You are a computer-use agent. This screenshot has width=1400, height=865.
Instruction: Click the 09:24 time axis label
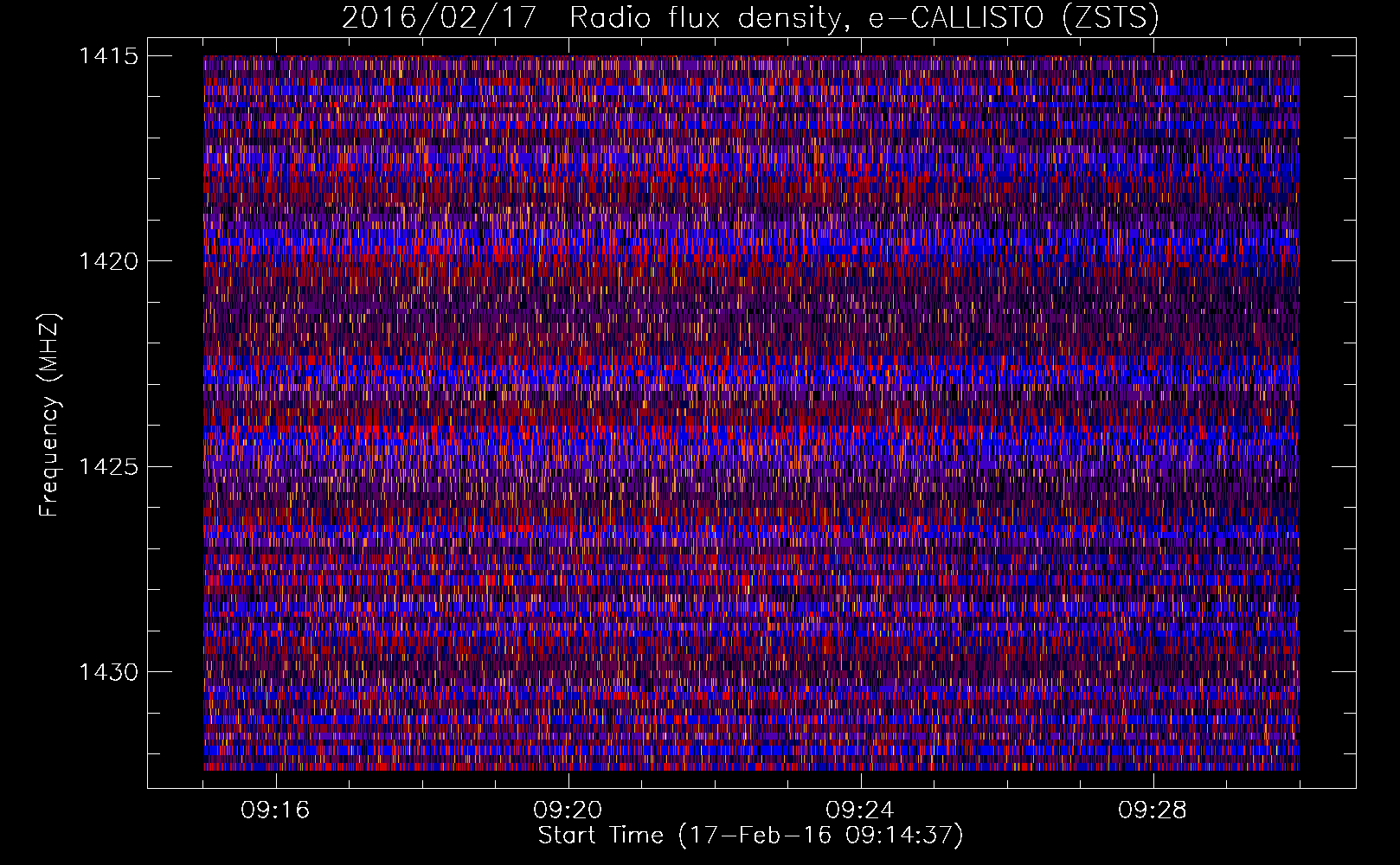click(x=860, y=811)
